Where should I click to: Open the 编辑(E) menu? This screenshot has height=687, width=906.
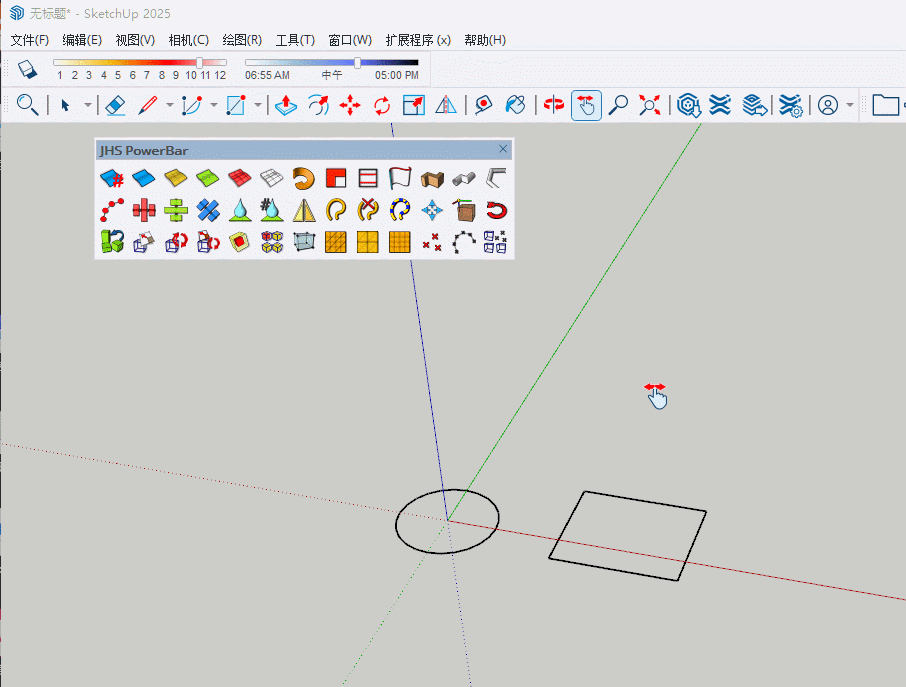click(x=82, y=40)
